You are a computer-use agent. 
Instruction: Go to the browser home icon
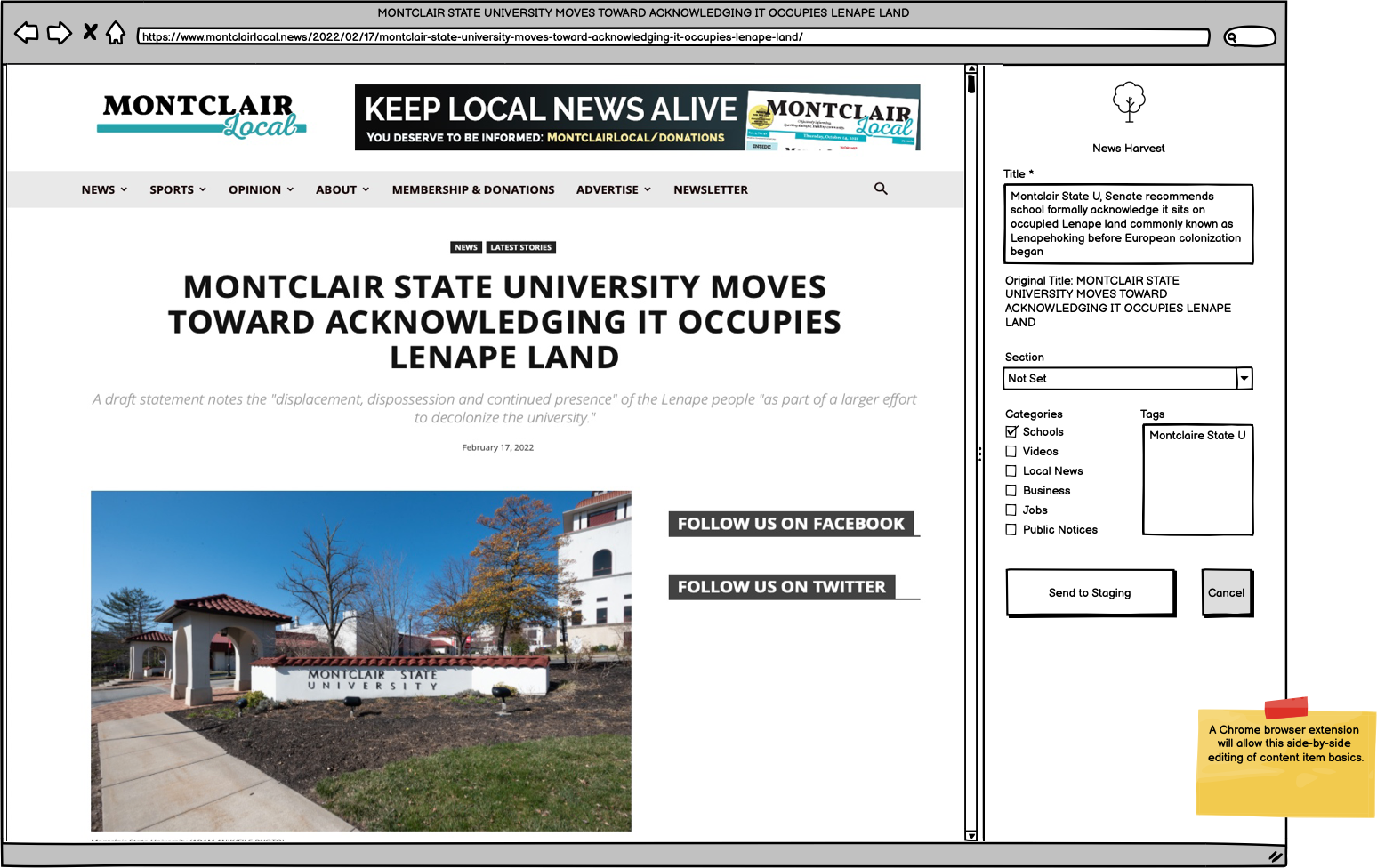point(116,34)
